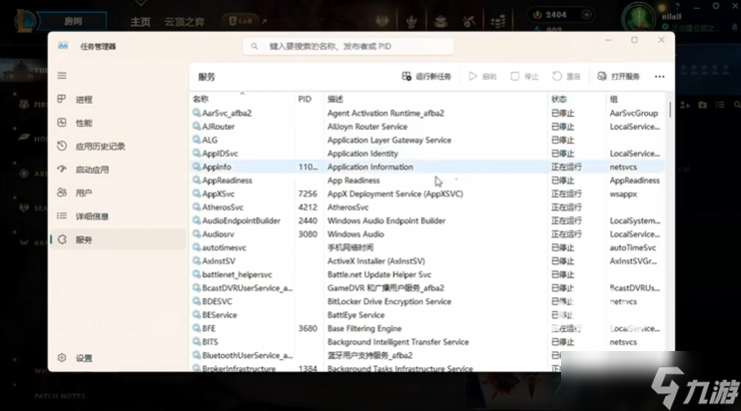
Task: Select the Appinfo service row
Action: coord(427,167)
